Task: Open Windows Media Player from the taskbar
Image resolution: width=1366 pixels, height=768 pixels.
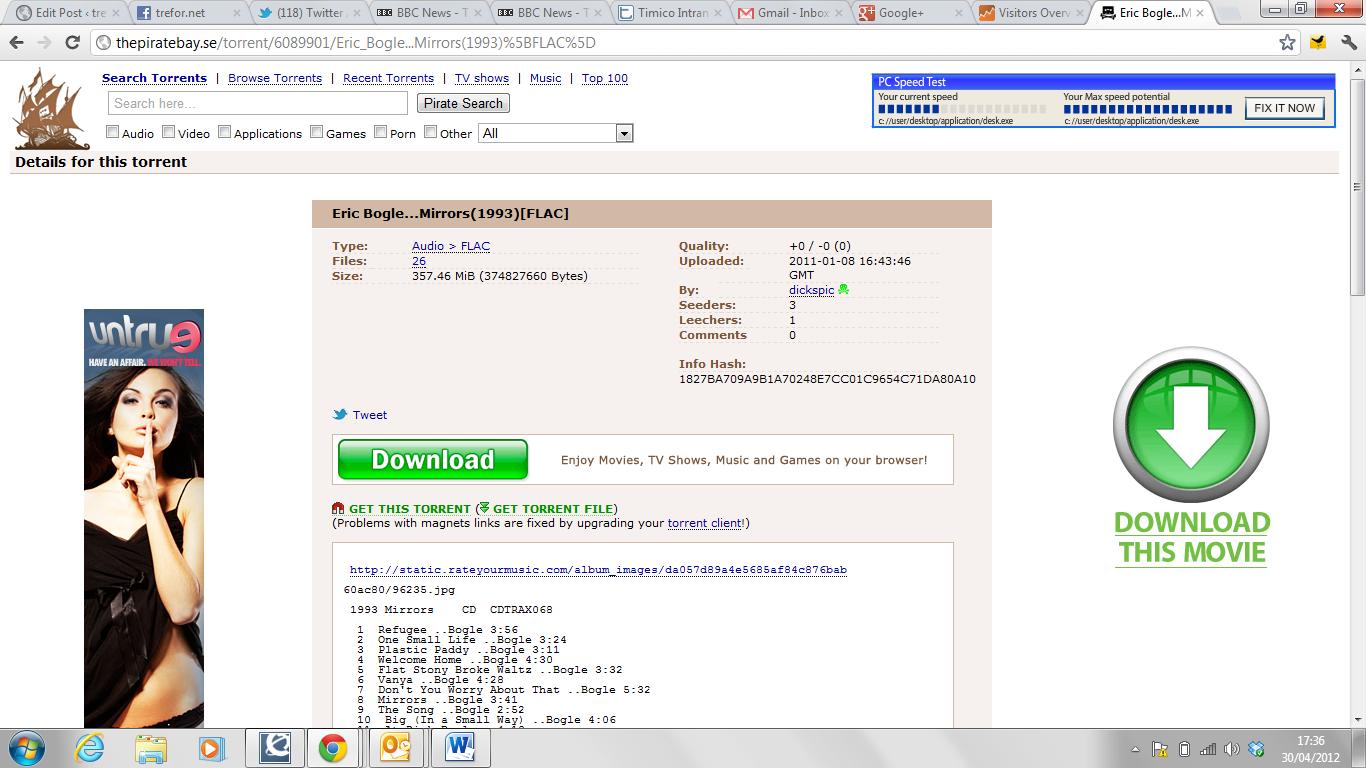Action: coord(211,748)
